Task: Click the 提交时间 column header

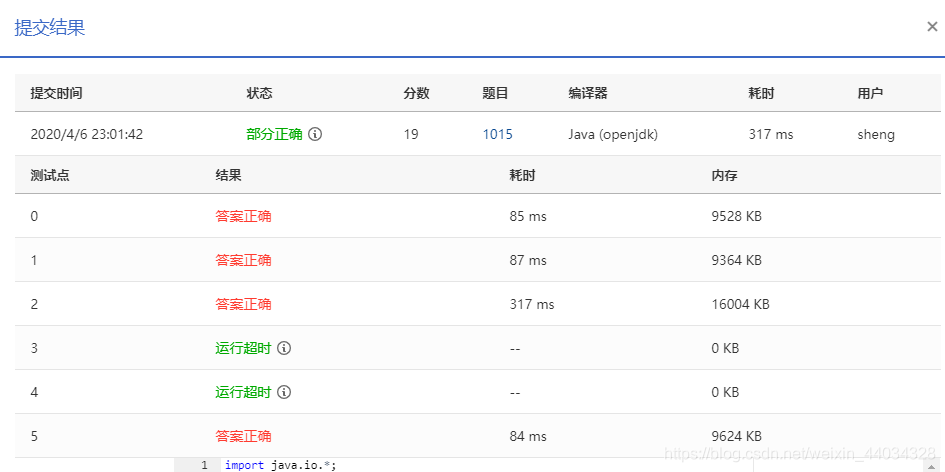Action: pyautogui.click(x=57, y=93)
